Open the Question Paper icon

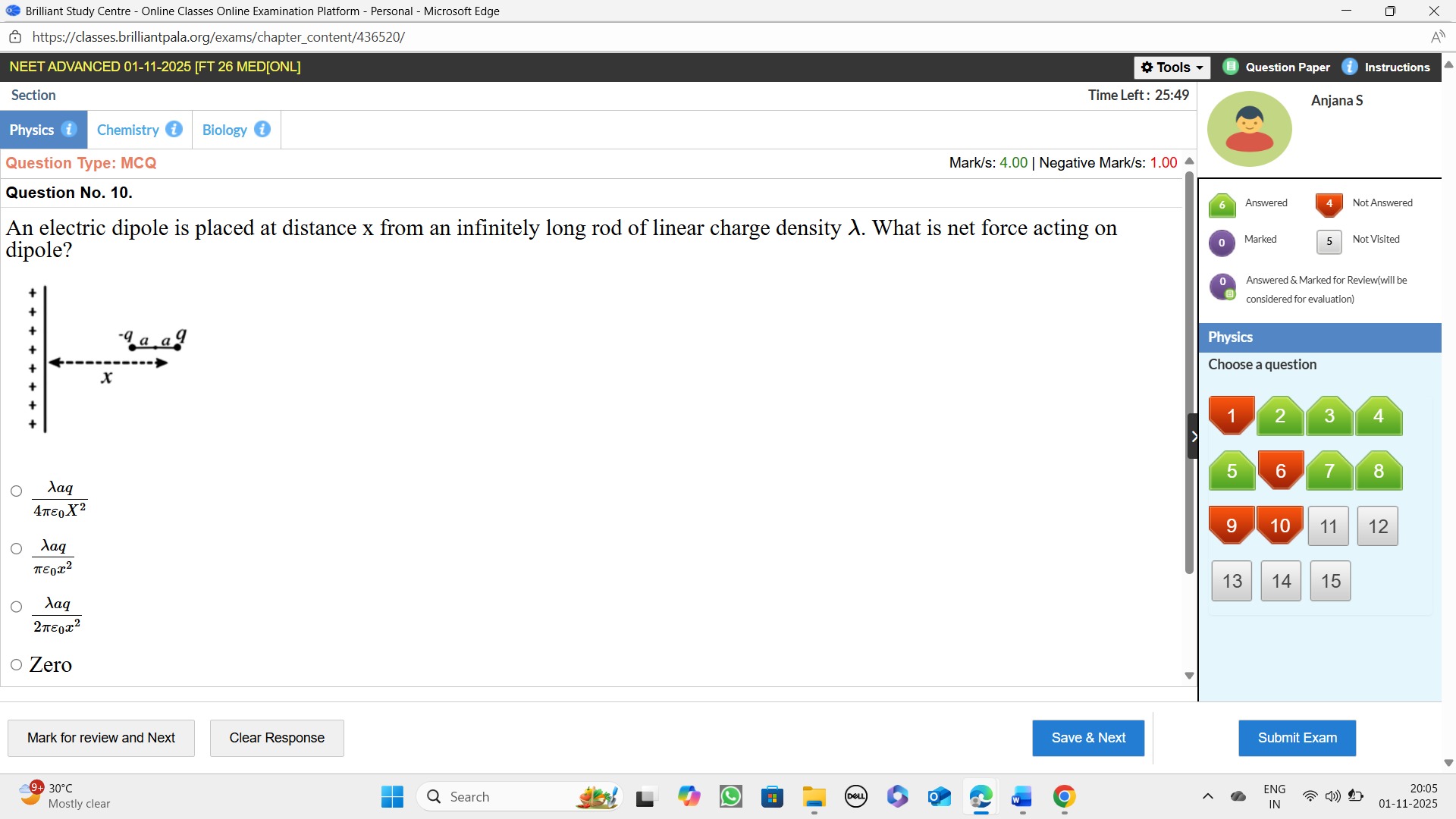1231,67
